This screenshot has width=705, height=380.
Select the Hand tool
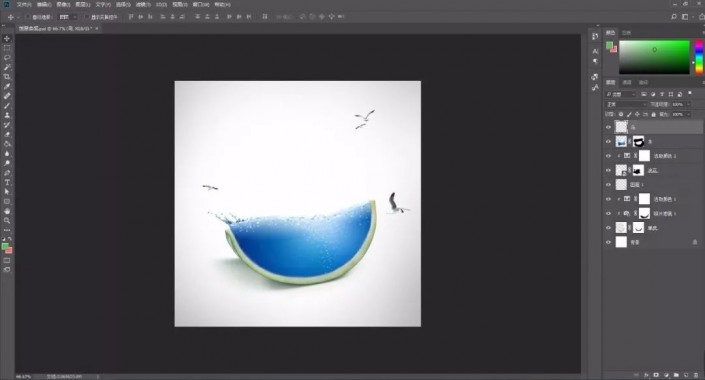coord(7,211)
